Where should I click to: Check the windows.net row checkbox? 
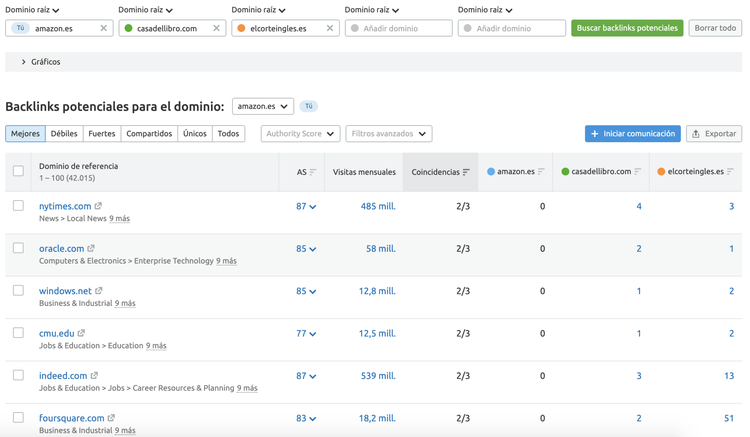(18, 290)
